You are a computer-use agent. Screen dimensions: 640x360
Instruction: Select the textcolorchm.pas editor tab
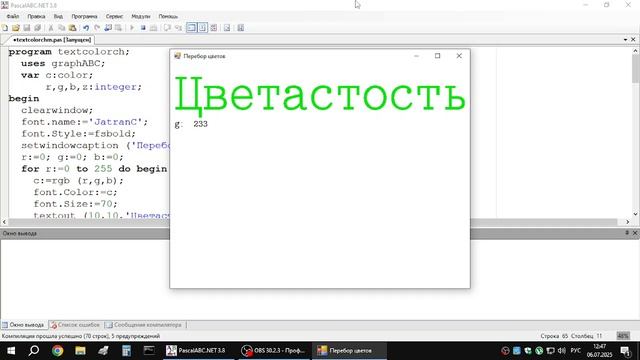coord(51,40)
